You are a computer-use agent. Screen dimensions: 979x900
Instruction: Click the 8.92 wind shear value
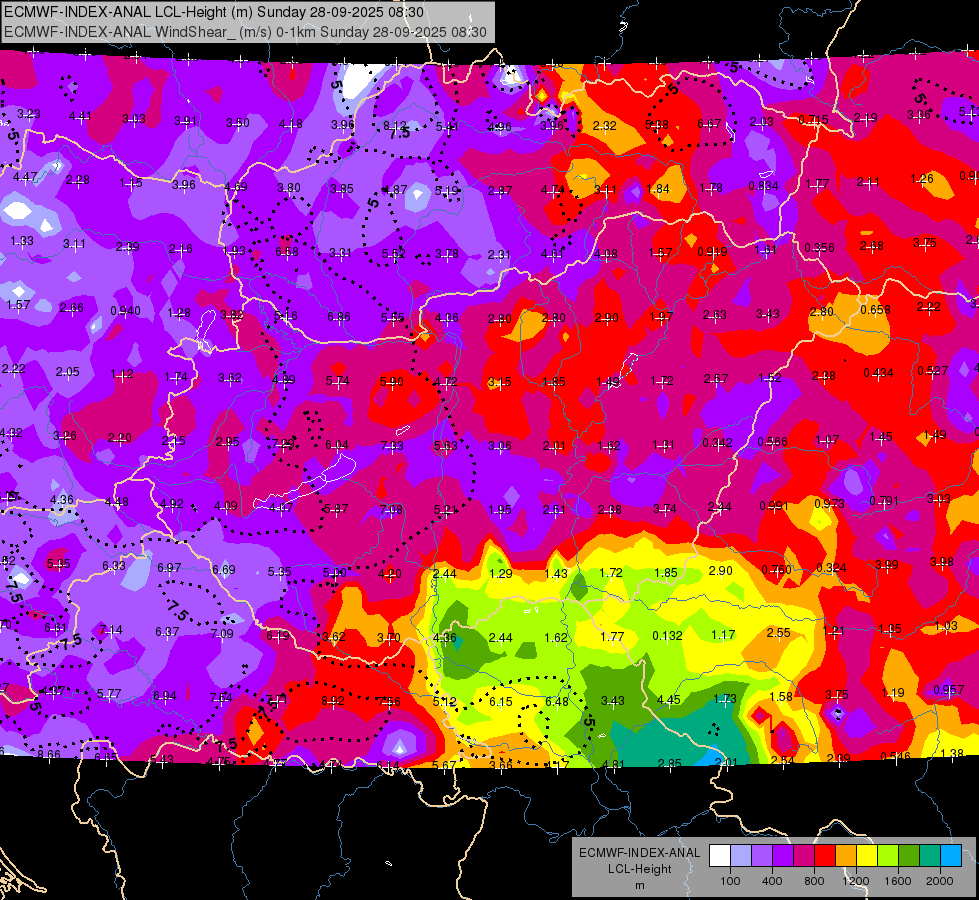click(x=333, y=701)
